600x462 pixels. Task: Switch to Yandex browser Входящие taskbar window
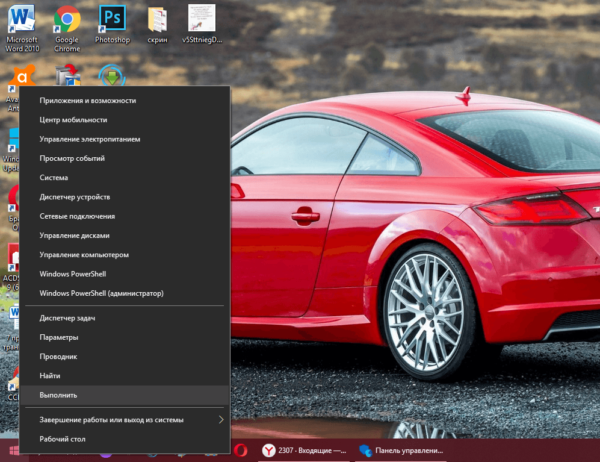coord(305,451)
